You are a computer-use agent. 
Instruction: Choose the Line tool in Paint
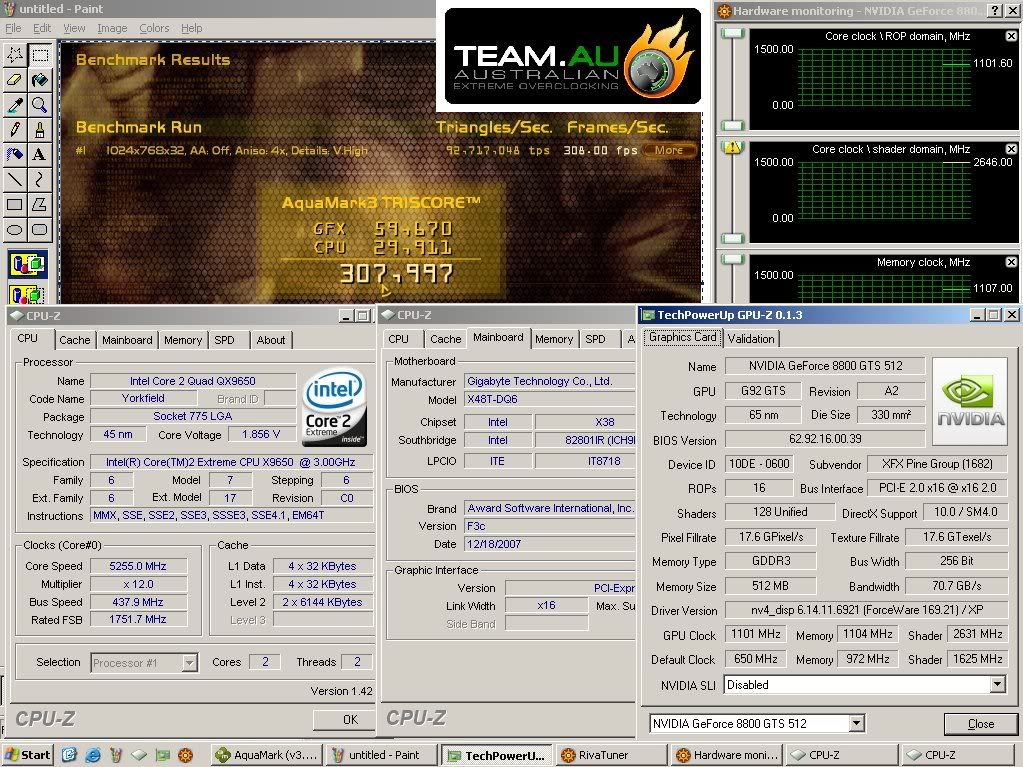15,179
